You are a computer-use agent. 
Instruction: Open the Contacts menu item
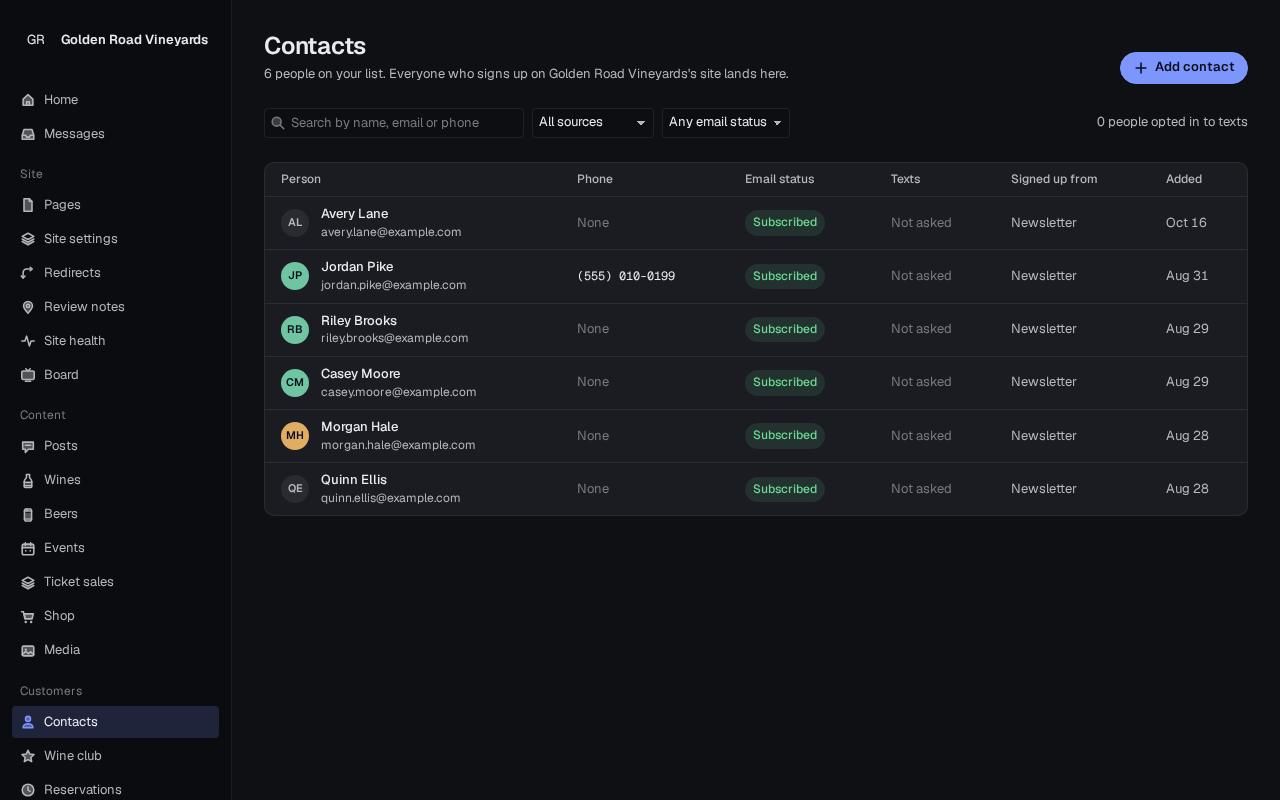[x=115, y=722]
